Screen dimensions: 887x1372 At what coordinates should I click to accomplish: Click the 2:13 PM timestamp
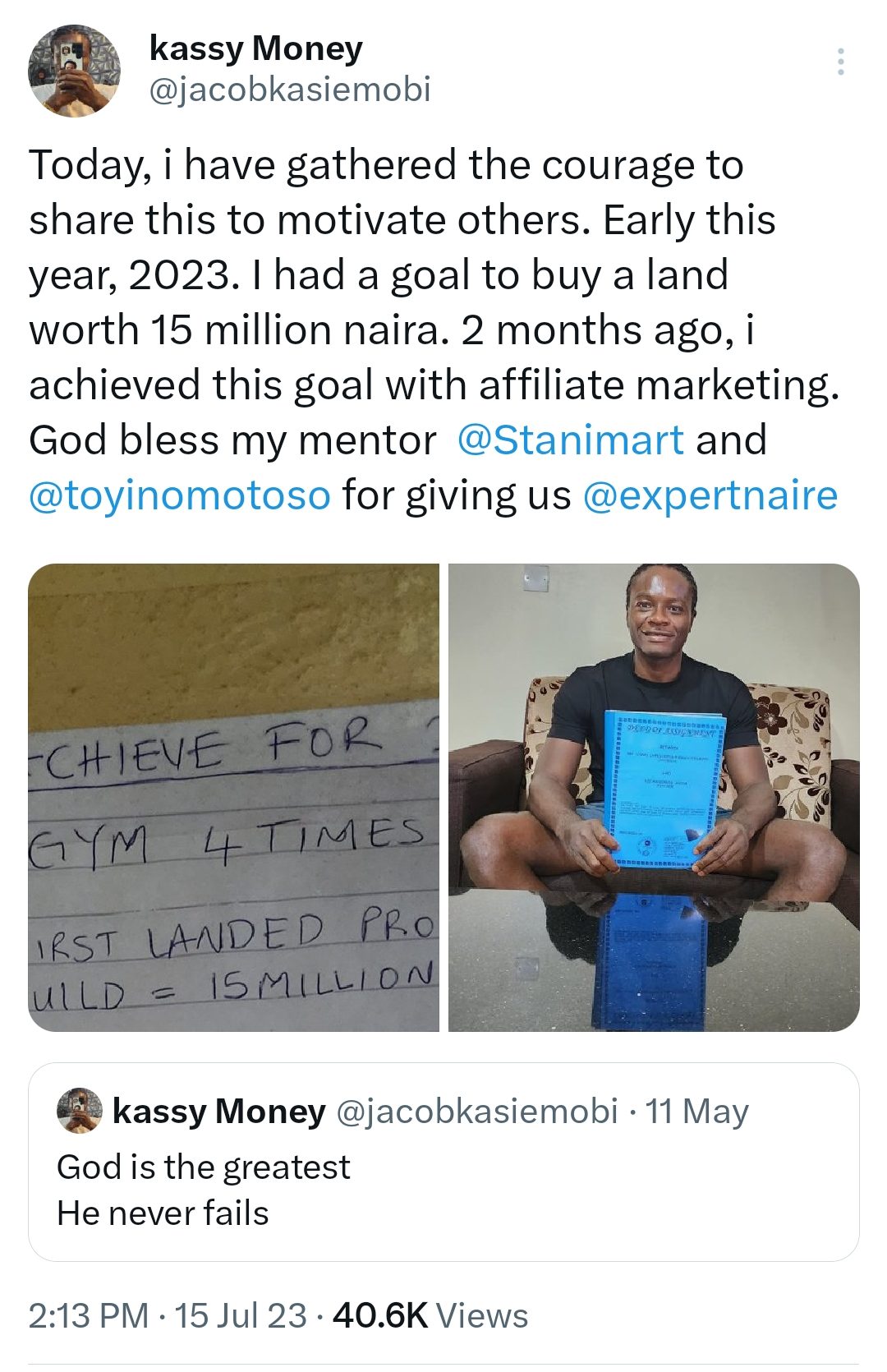[88, 1316]
